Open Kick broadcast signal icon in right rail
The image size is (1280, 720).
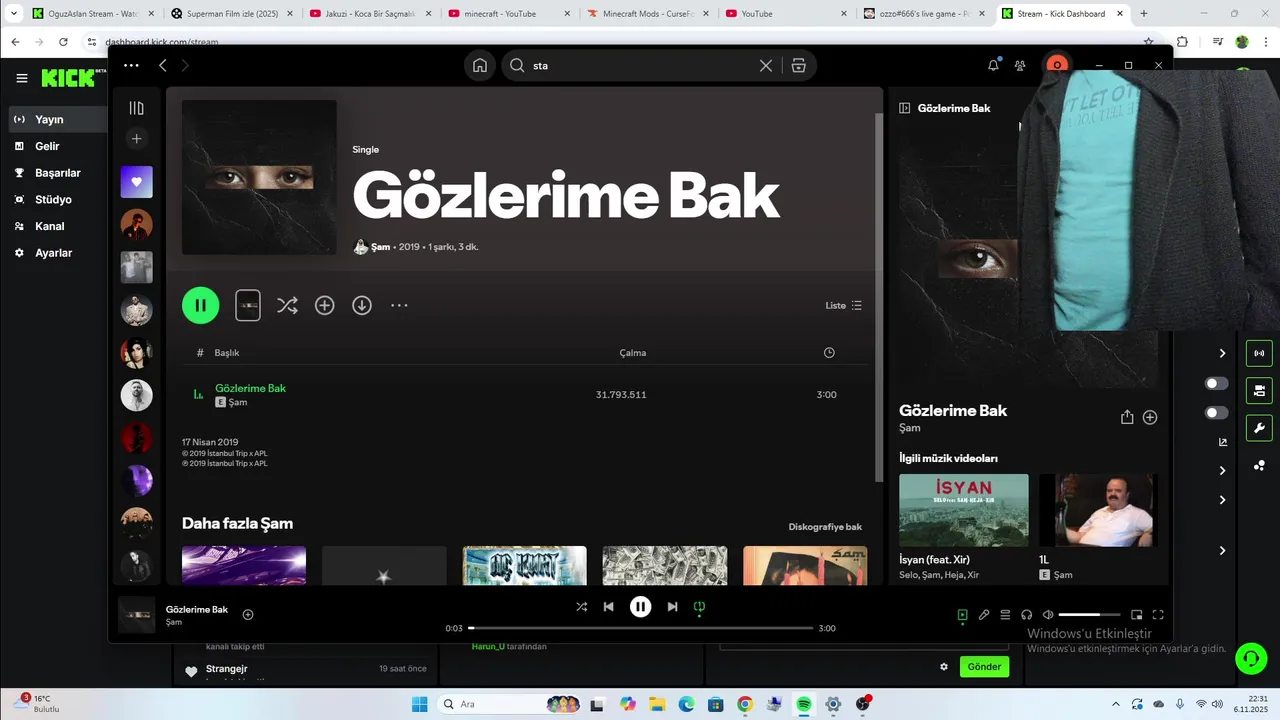click(x=1259, y=353)
